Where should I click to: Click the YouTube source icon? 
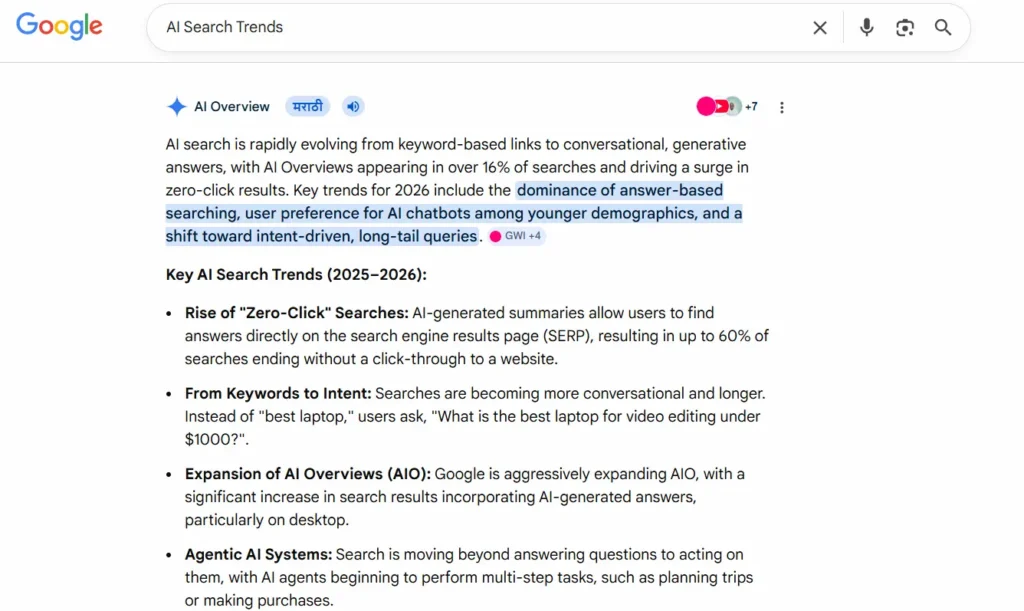721,106
